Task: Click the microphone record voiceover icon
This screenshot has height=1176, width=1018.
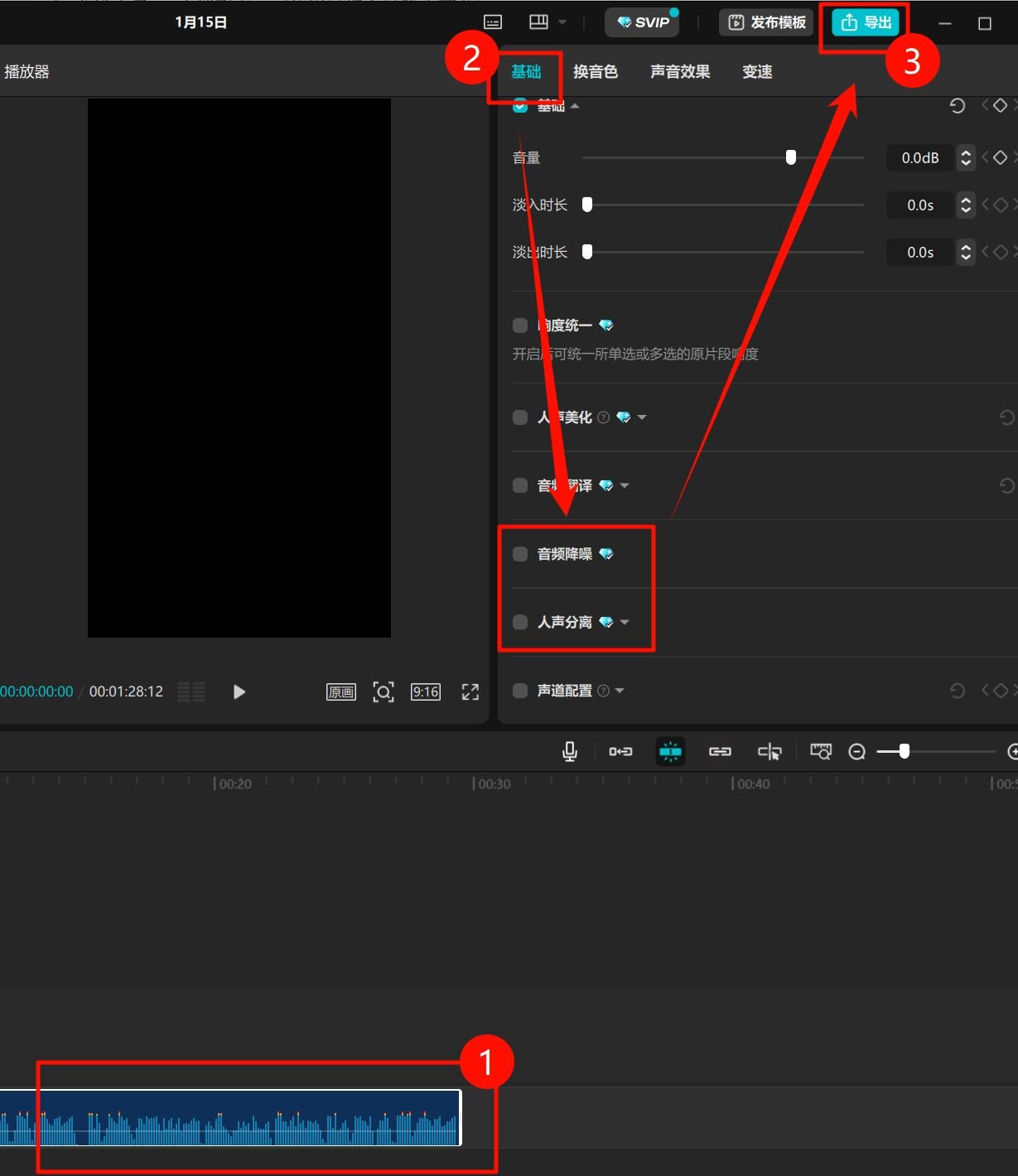Action: [570, 751]
